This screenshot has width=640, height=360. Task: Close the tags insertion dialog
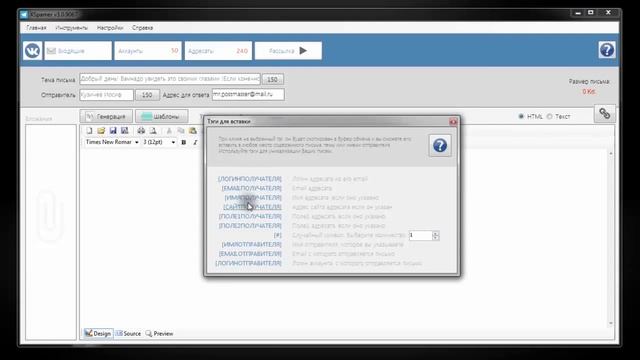(453, 122)
